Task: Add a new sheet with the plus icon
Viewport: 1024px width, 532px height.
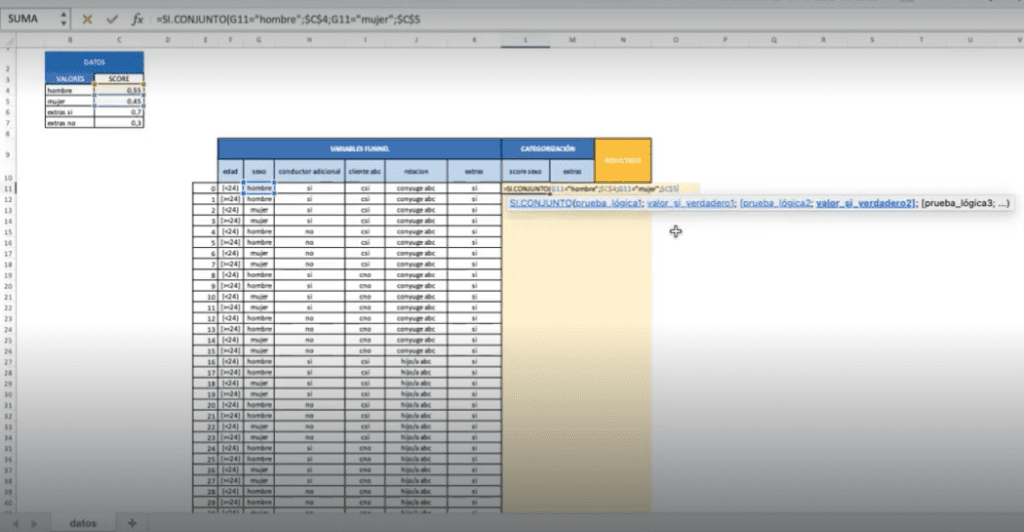Action: tap(132, 523)
